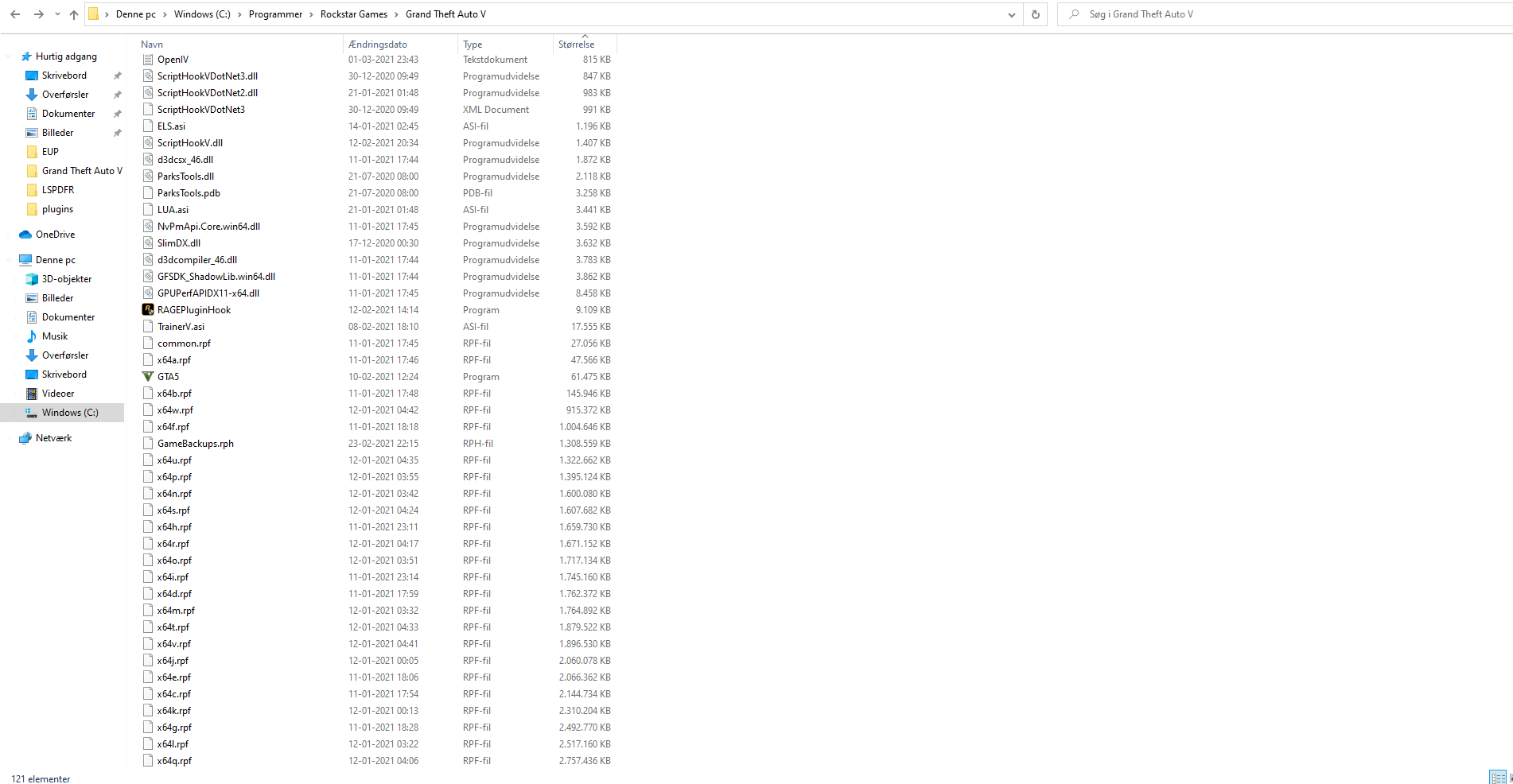This screenshot has width=1513, height=784.
Task: Open the EUP folder icon in sidebar
Action: click(x=32, y=152)
